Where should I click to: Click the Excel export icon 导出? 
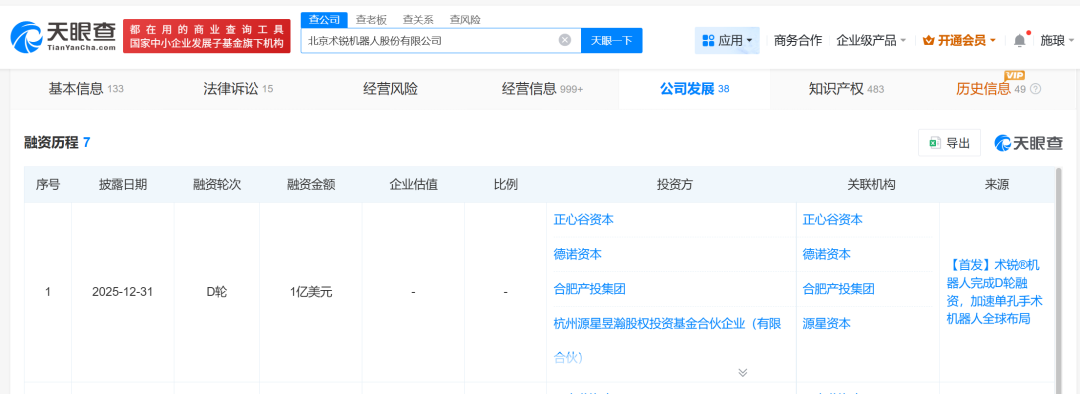[x=935, y=143]
